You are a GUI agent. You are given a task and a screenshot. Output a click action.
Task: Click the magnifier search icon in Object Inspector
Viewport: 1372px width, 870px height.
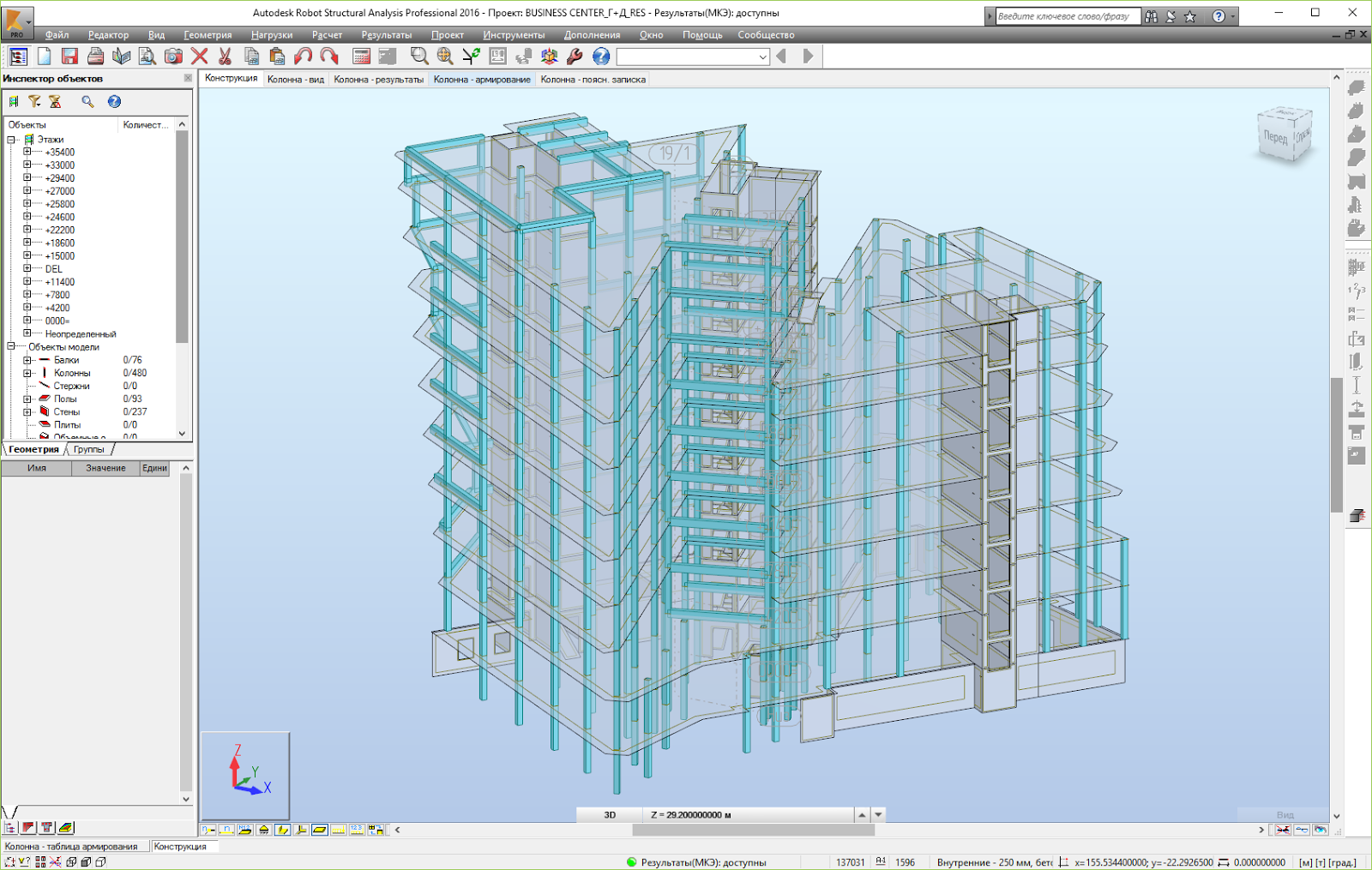pyautogui.click(x=87, y=102)
